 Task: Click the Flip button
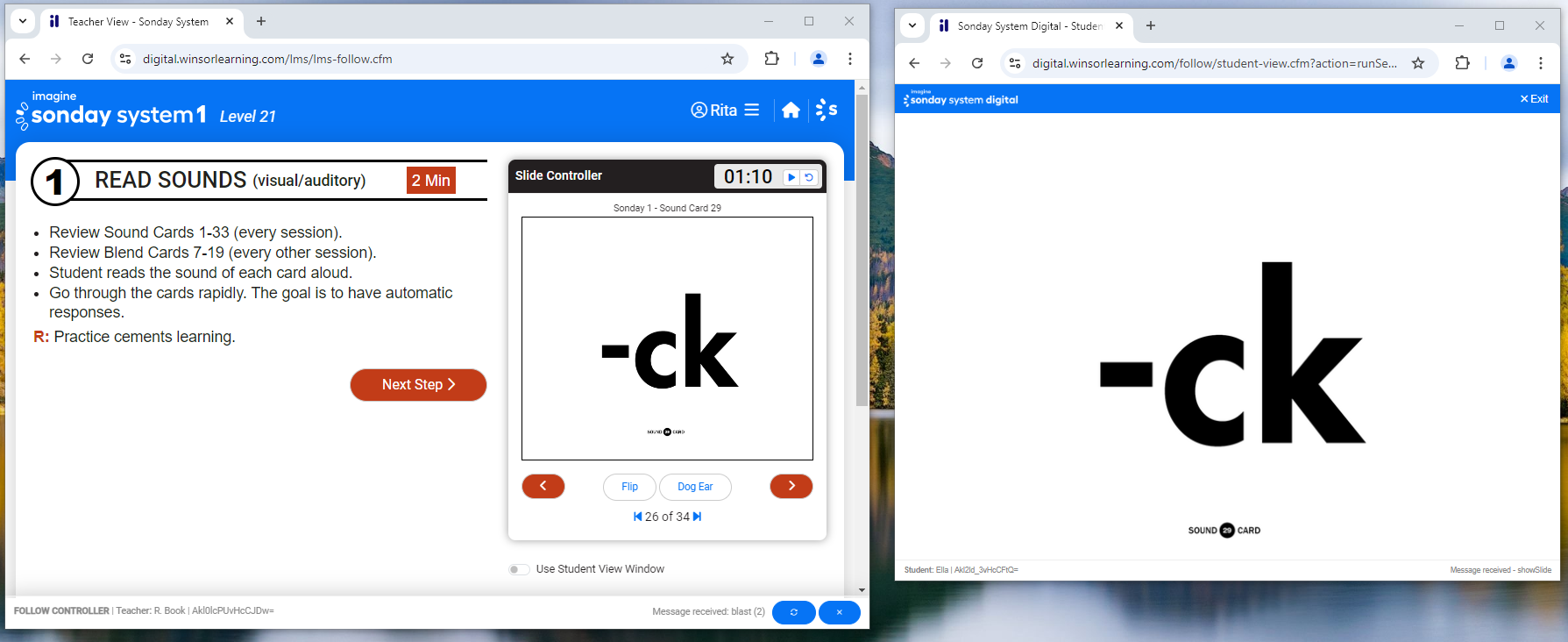[x=629, y=487]
